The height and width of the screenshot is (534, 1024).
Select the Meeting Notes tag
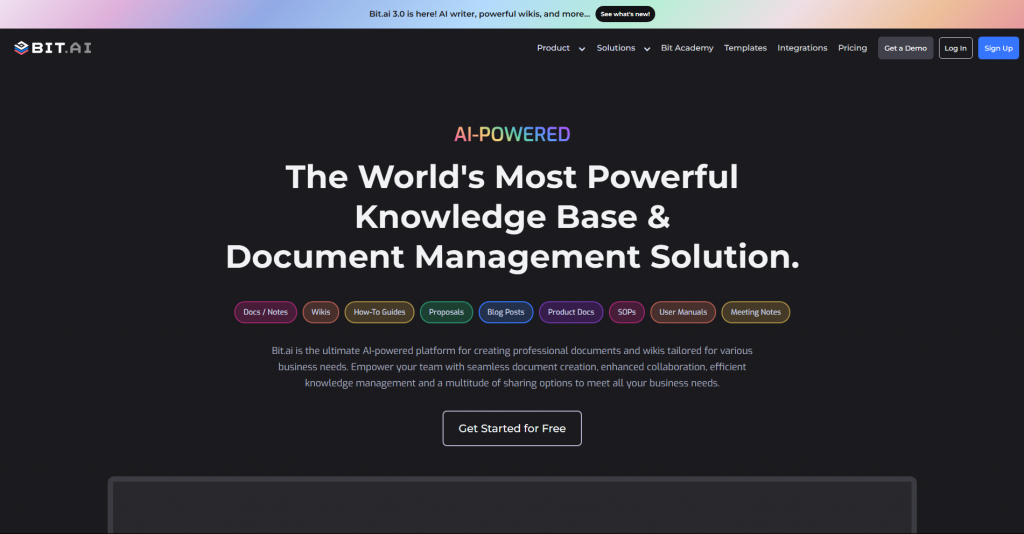click(755, 312)
